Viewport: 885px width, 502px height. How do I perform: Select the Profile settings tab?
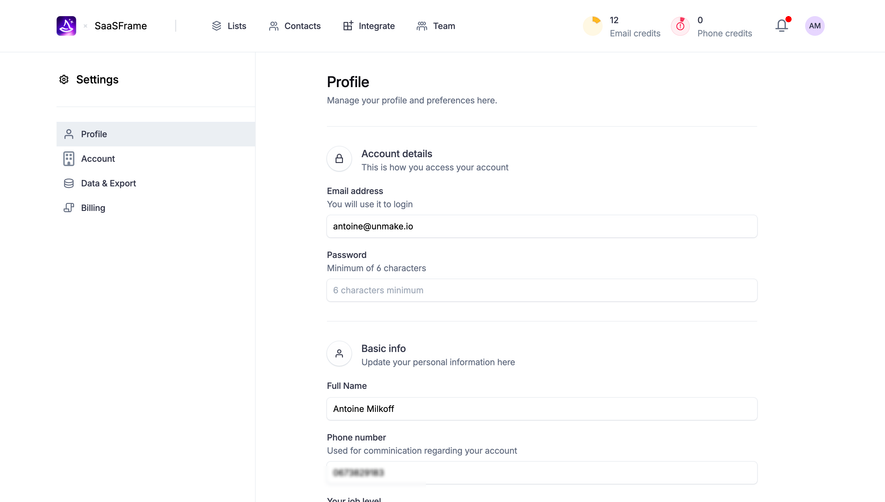156,134
